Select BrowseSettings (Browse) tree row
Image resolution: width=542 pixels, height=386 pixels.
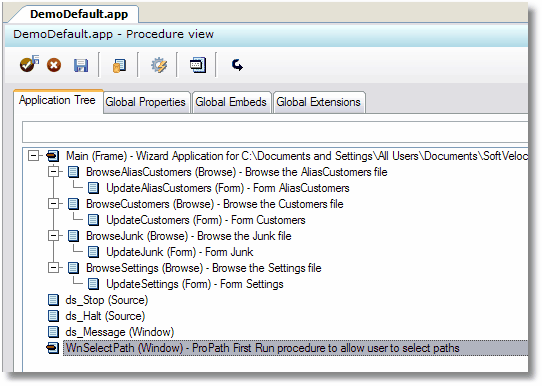204,268
